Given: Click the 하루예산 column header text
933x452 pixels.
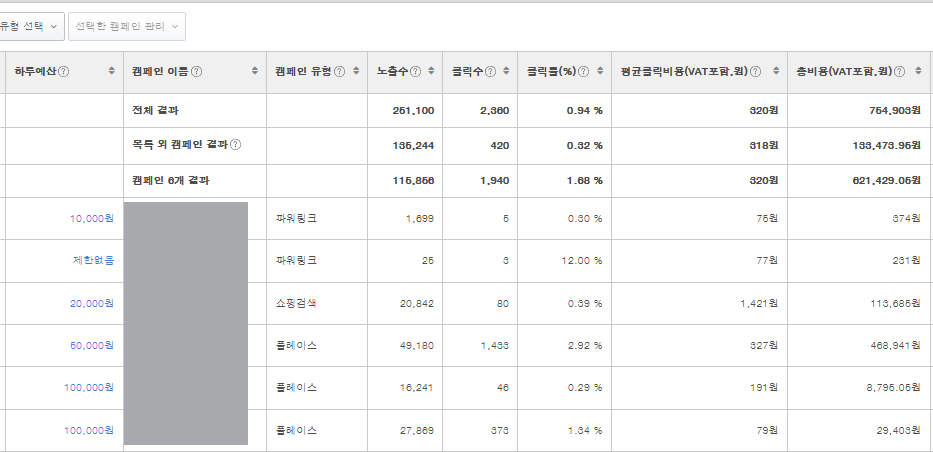Looking at the screenshot, I should 35,71.
